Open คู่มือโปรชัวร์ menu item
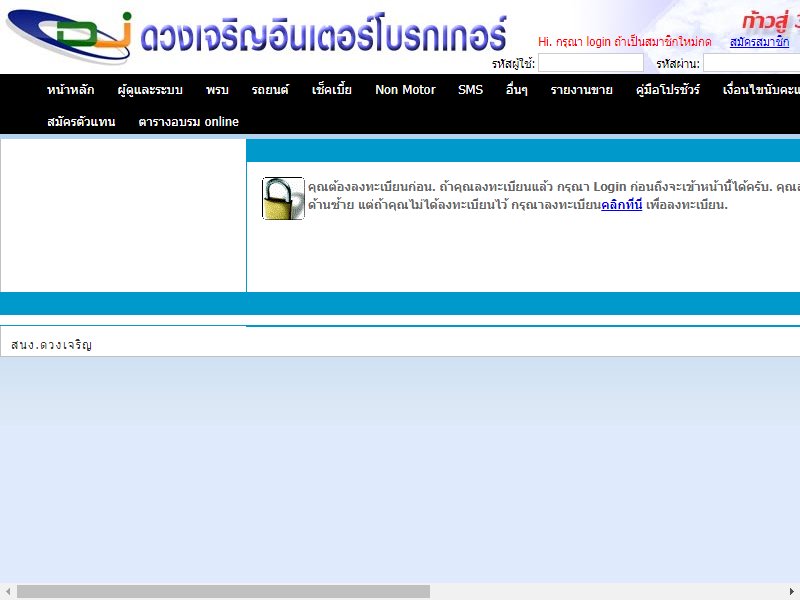The height and width of the screenshot is (600, 800). point(668,90)
